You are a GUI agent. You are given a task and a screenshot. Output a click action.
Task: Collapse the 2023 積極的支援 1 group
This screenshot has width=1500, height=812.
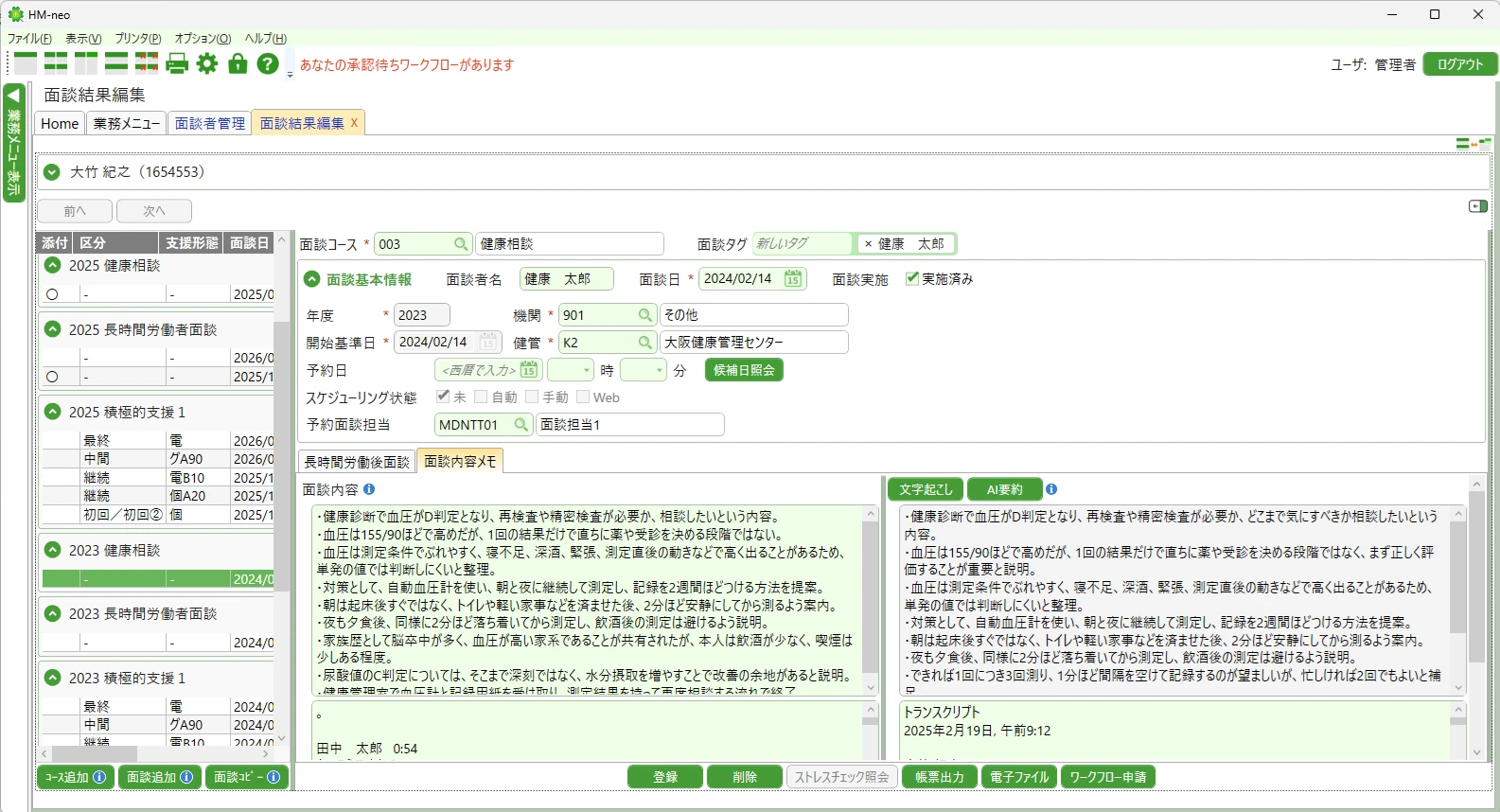tap(53, 678)
